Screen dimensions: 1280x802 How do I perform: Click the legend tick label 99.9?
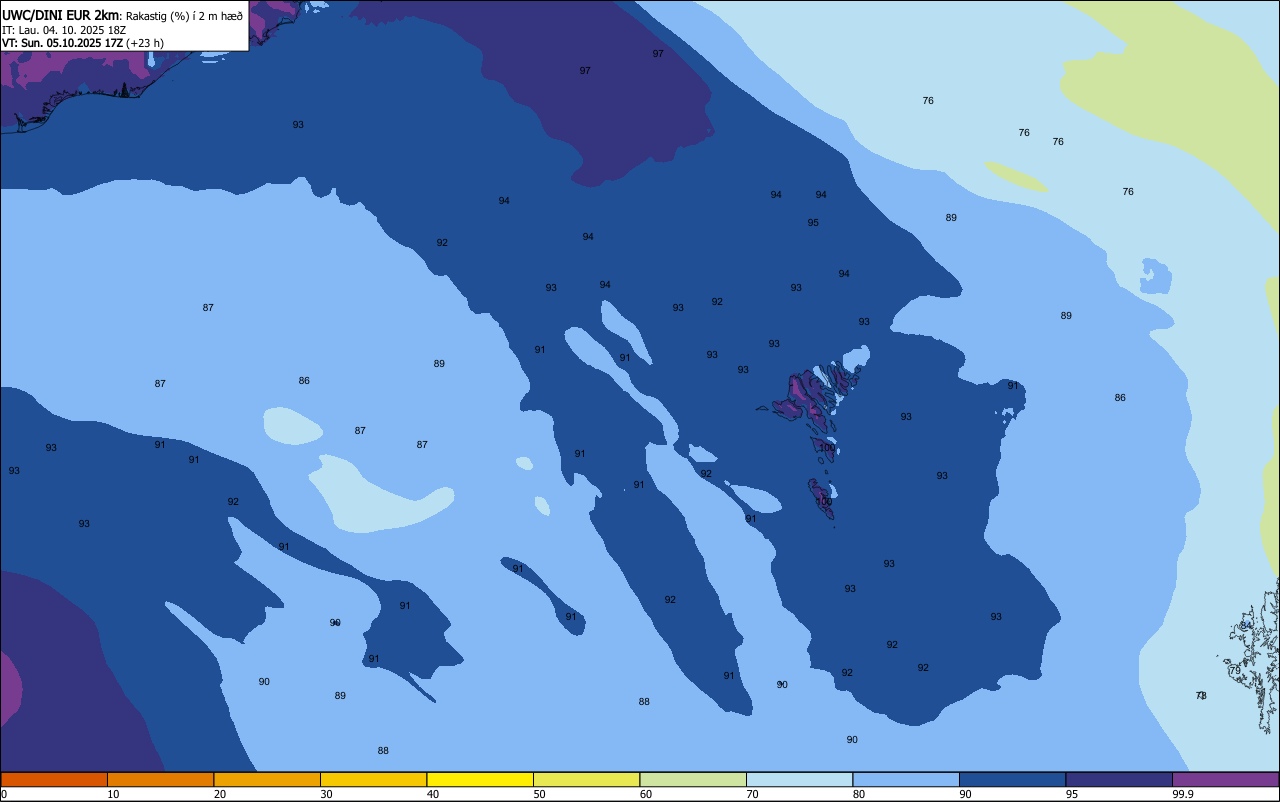(x=1184, y=794)
